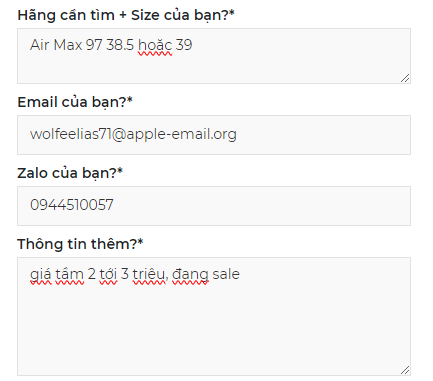Screen dimensions: 433x381
Task: Click the underlined word "đang"
Action: [x=190, y=275]
